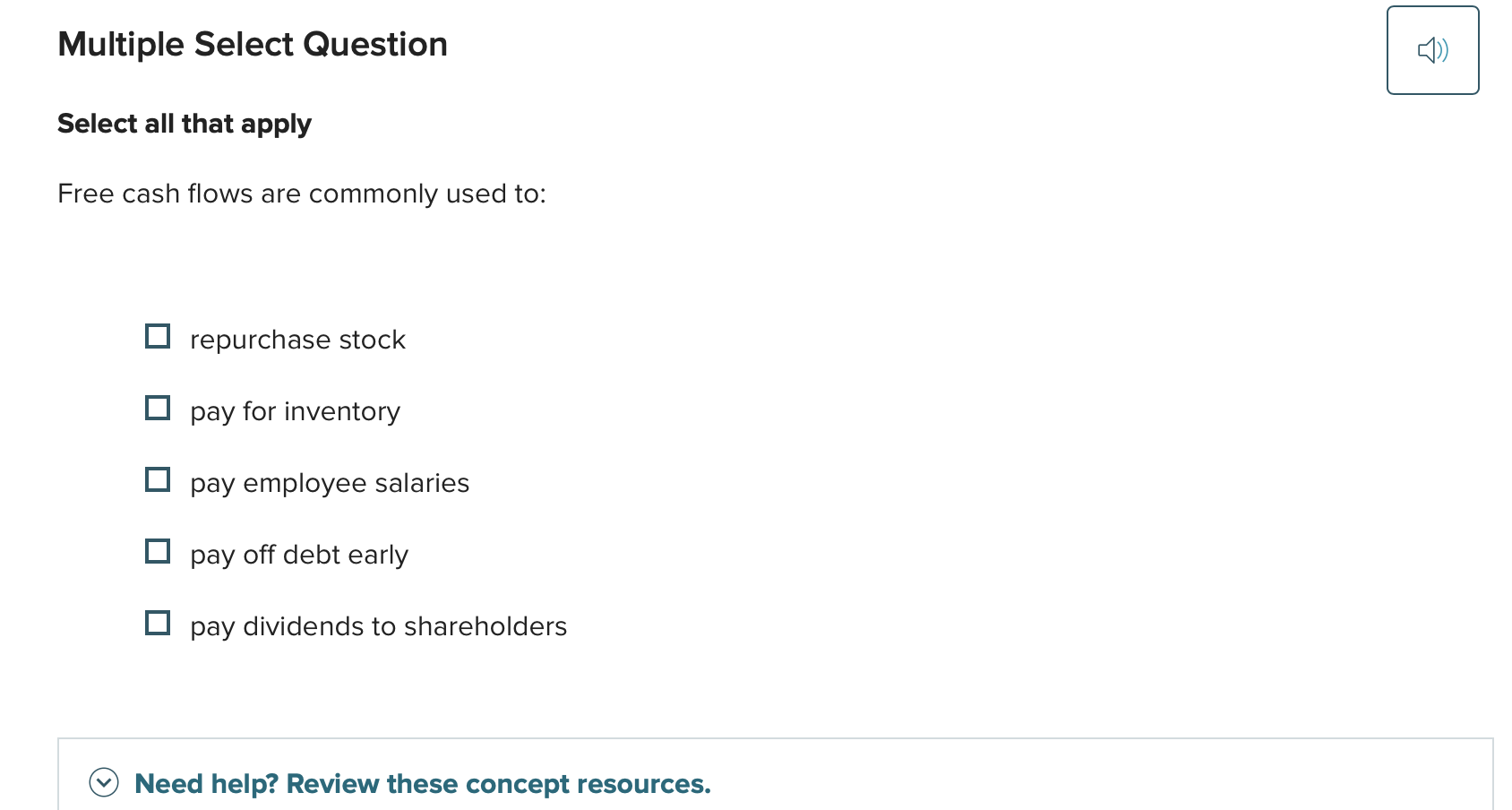Viewport: 1512px width, 810px height.
Task: Check the "pay for inventory" checkbox
Action: 158,408
